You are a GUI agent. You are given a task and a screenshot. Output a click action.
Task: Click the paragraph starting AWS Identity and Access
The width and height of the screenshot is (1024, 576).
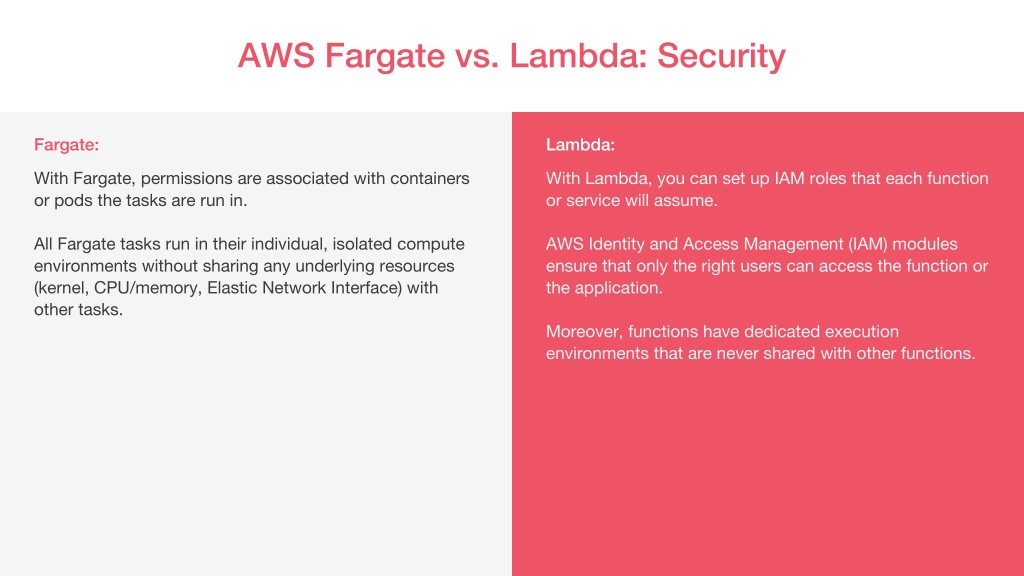tap(767, 266)
